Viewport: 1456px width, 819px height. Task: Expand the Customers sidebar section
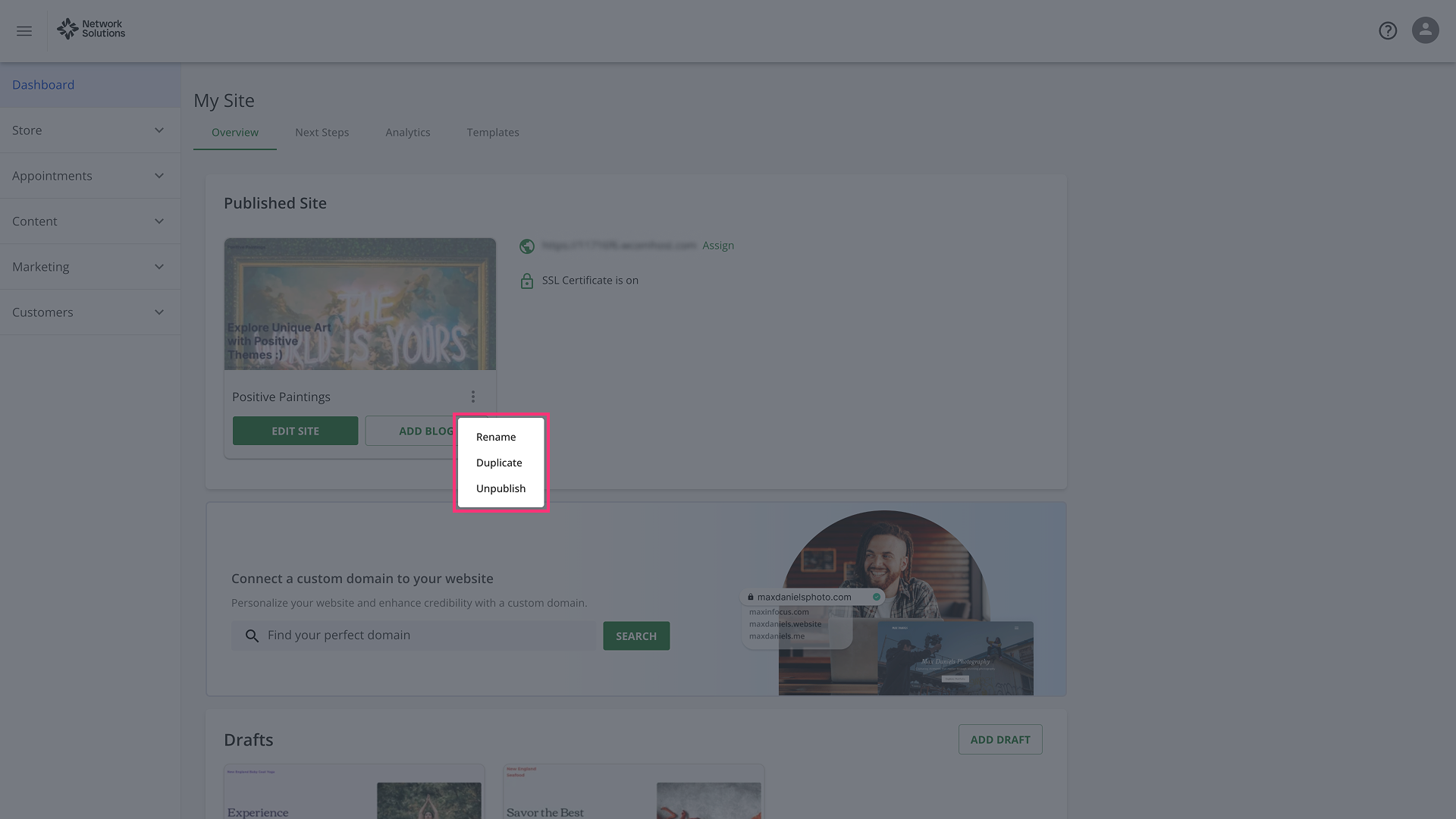click(x=89, y=312)
